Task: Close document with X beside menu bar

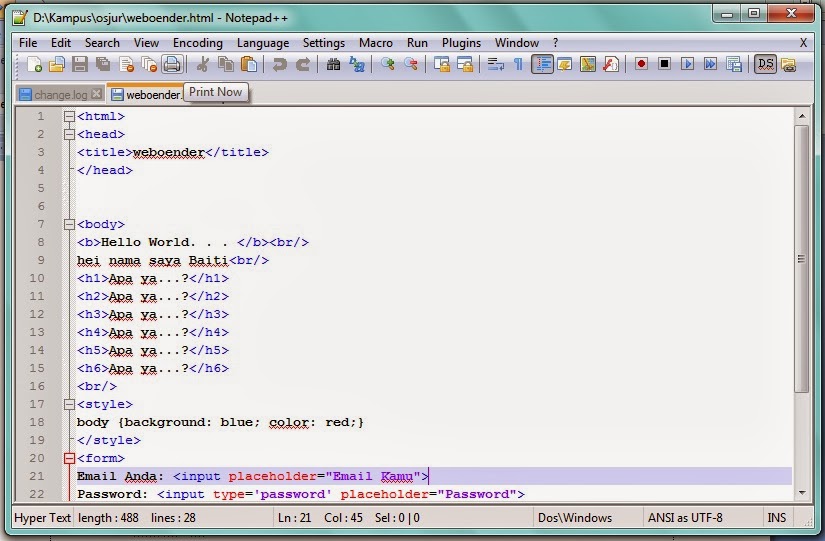Action: (803, 43)
